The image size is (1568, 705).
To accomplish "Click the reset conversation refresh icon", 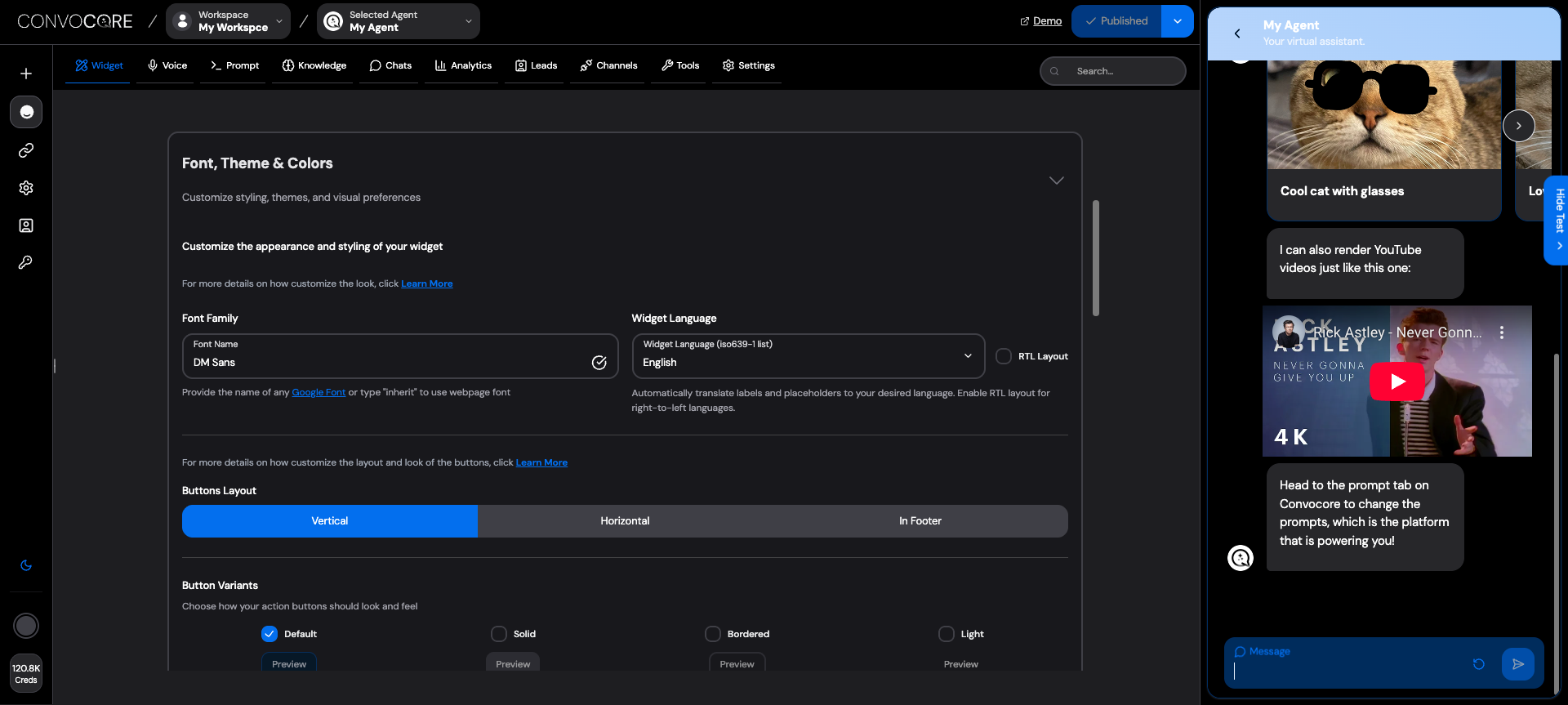I will [x=1478, y=664].
